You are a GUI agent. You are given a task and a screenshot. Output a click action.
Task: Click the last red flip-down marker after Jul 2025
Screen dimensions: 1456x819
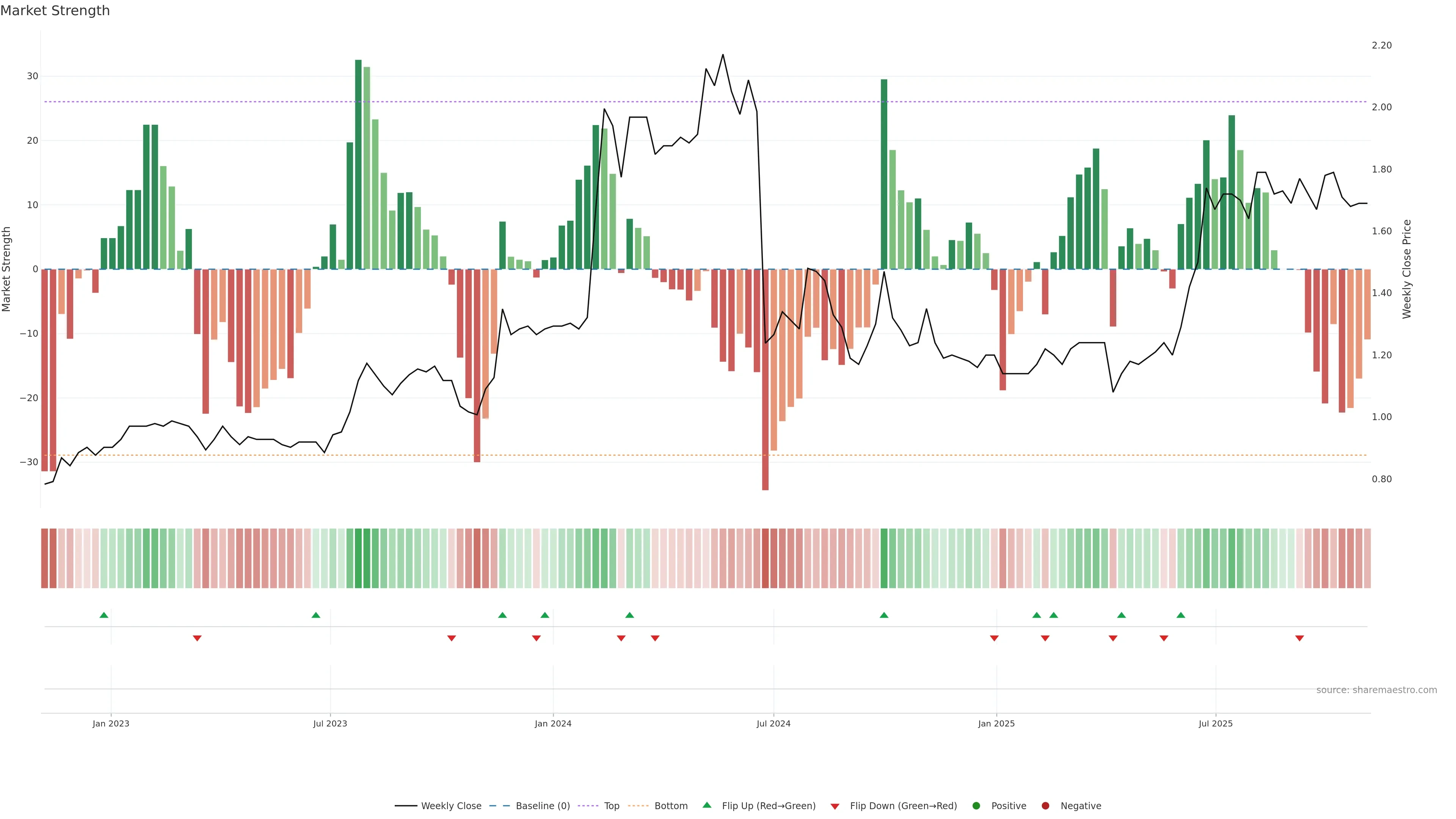tap(1299, 638)
